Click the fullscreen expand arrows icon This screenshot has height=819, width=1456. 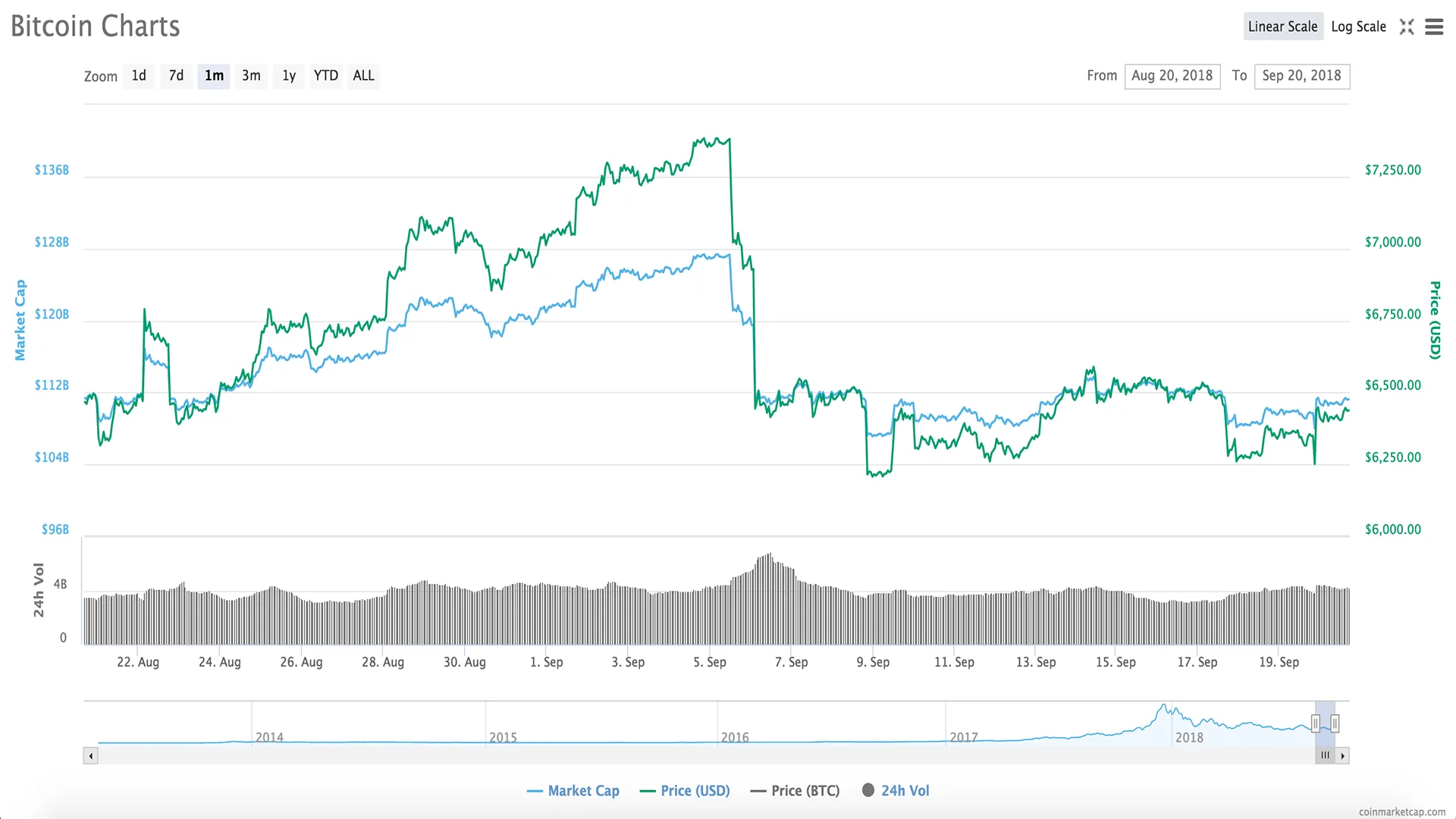(1407, 27)
